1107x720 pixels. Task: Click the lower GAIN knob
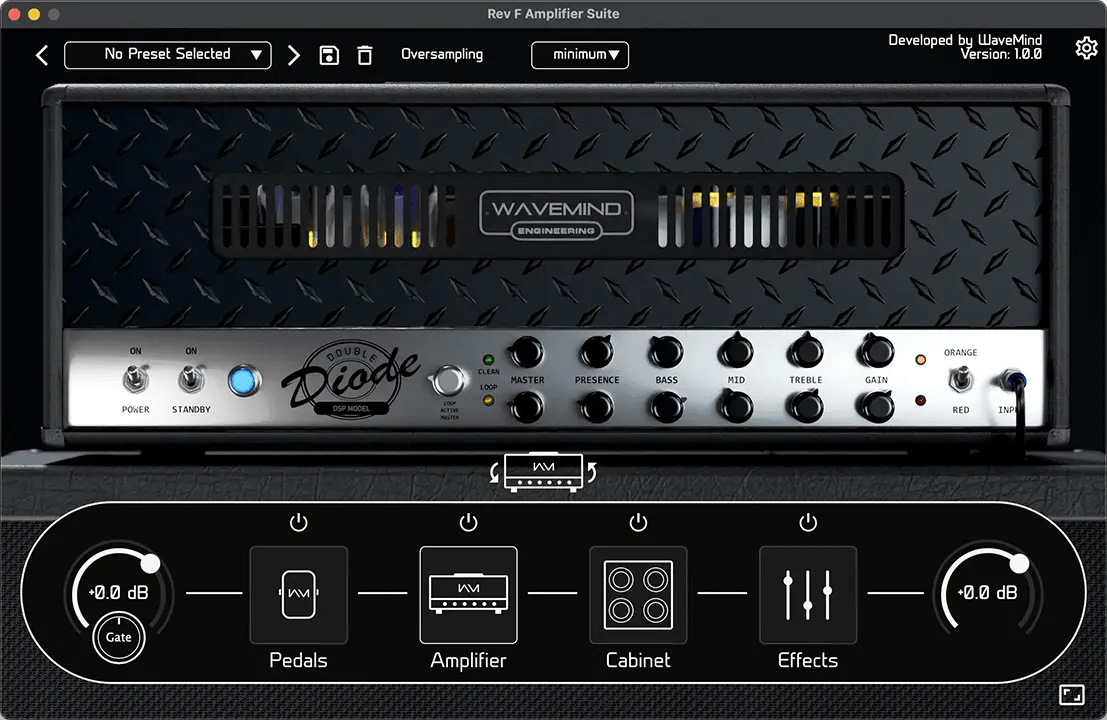click(x=876, y=407)
